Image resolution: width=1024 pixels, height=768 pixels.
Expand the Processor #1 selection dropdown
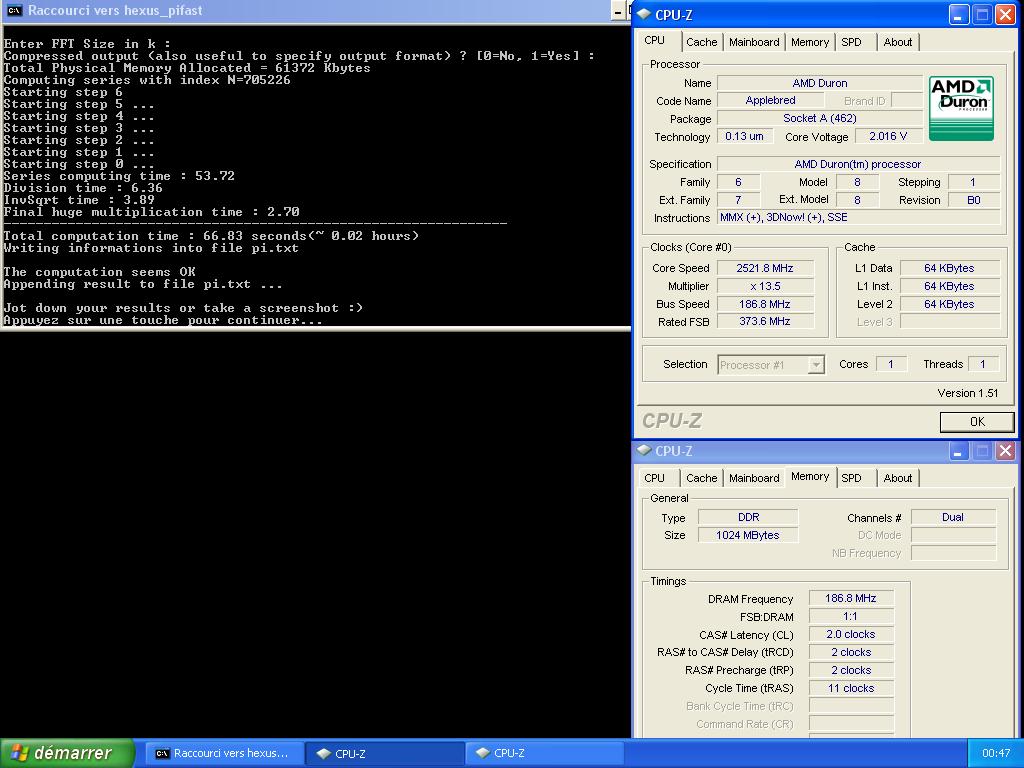pyautogui.click(x=816, y=365)
